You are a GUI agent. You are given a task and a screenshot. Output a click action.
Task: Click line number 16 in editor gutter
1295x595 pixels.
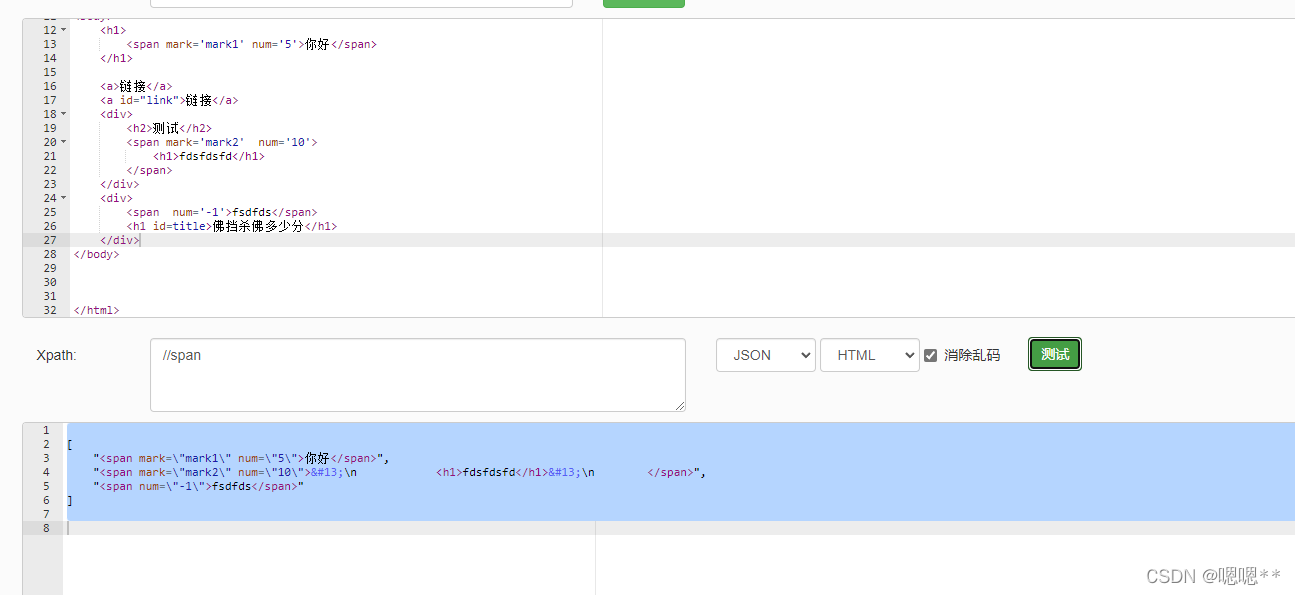(x=50, y=86)
